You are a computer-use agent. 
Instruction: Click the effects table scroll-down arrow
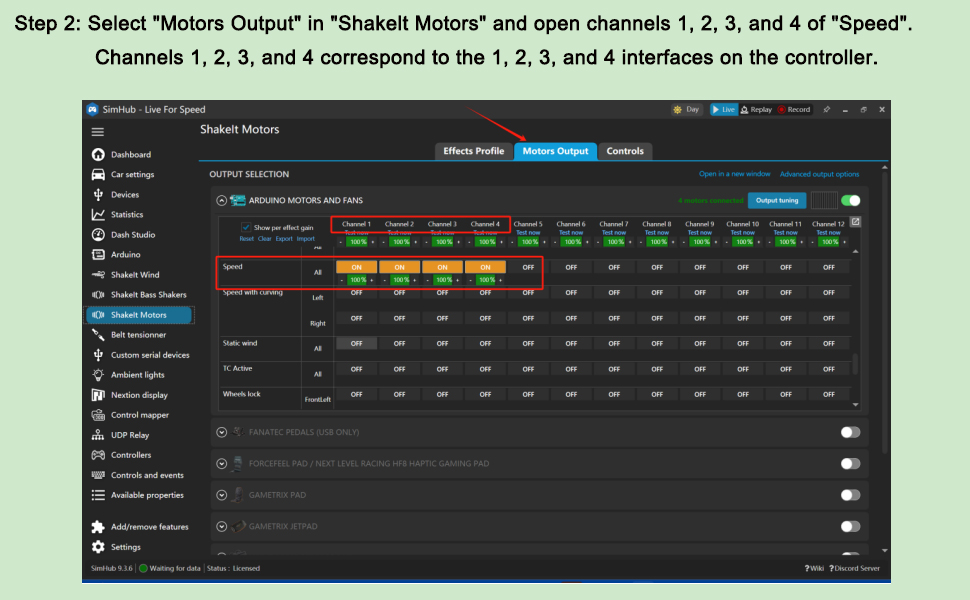click(x=856, y=405)
